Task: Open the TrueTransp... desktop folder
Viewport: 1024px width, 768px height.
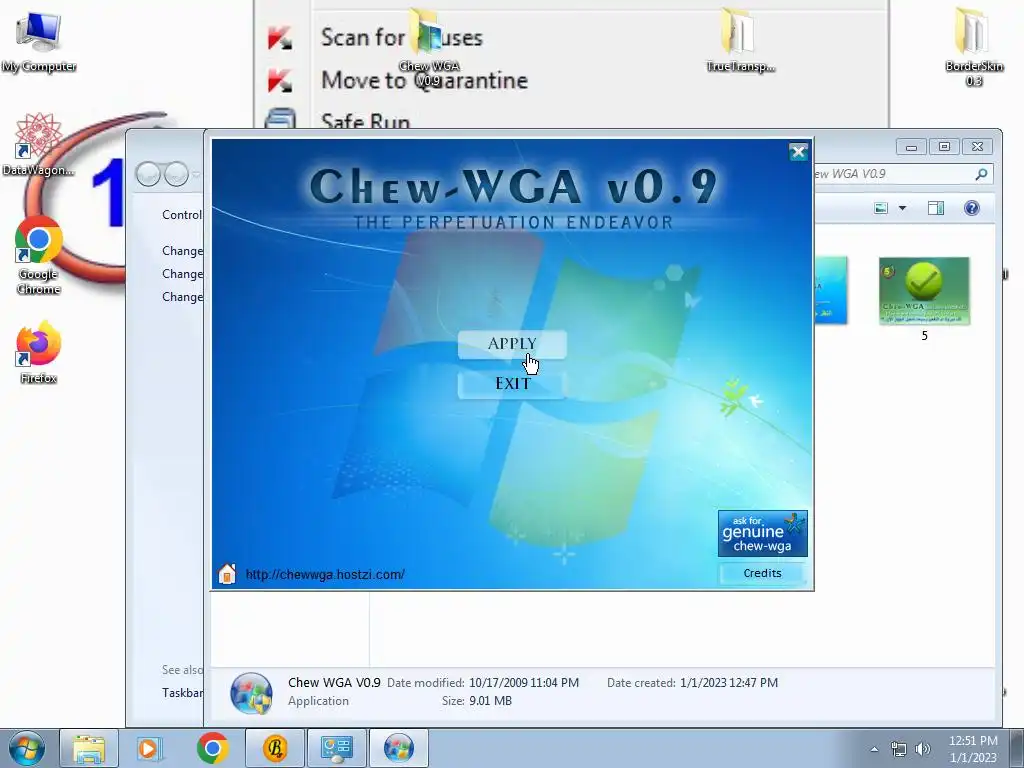Action: coord(740,40)
